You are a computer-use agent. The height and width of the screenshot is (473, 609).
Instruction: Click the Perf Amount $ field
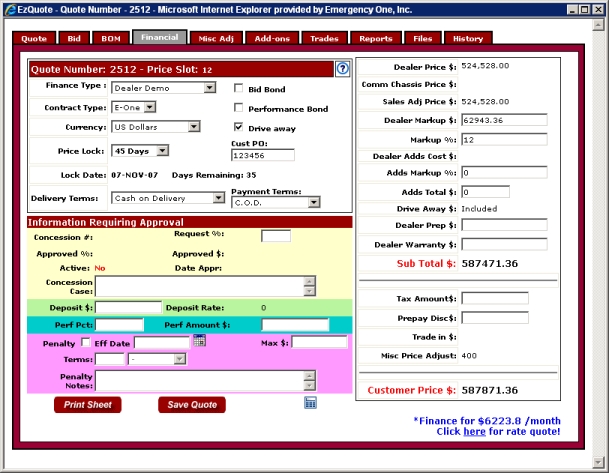click(x=295, y=325)
